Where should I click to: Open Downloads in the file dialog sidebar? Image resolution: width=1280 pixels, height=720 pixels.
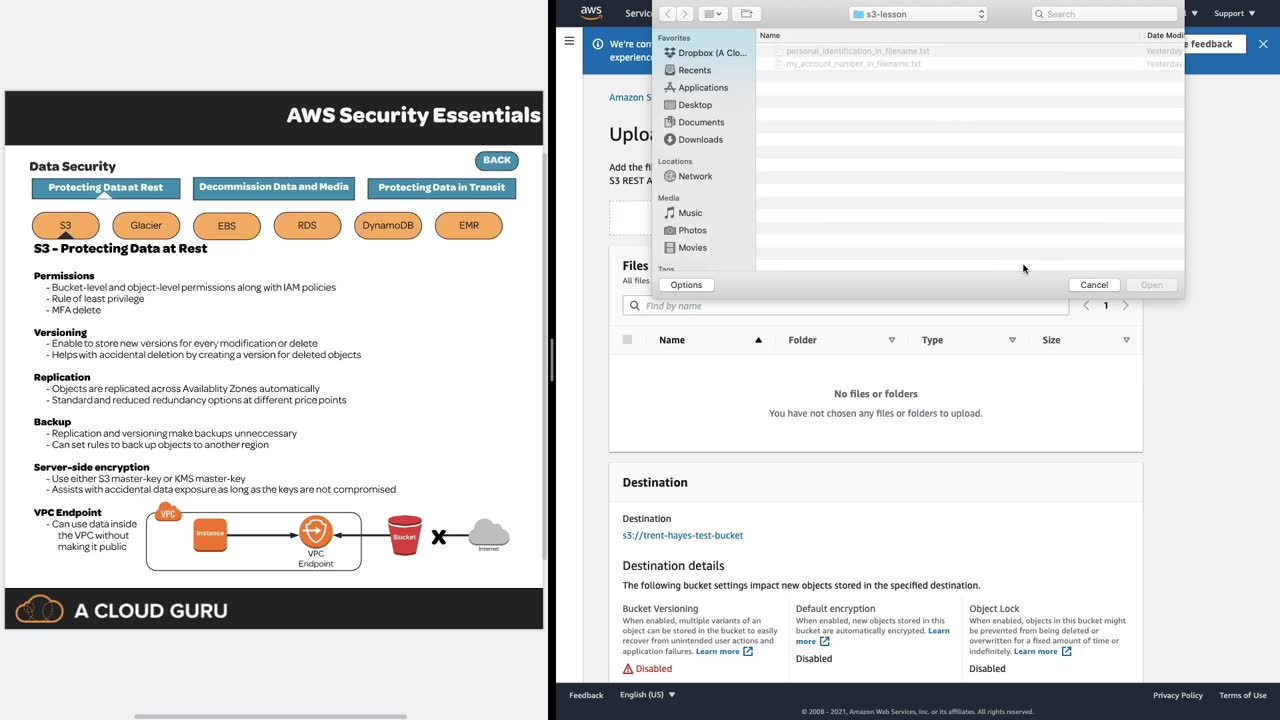coord(693,140)
